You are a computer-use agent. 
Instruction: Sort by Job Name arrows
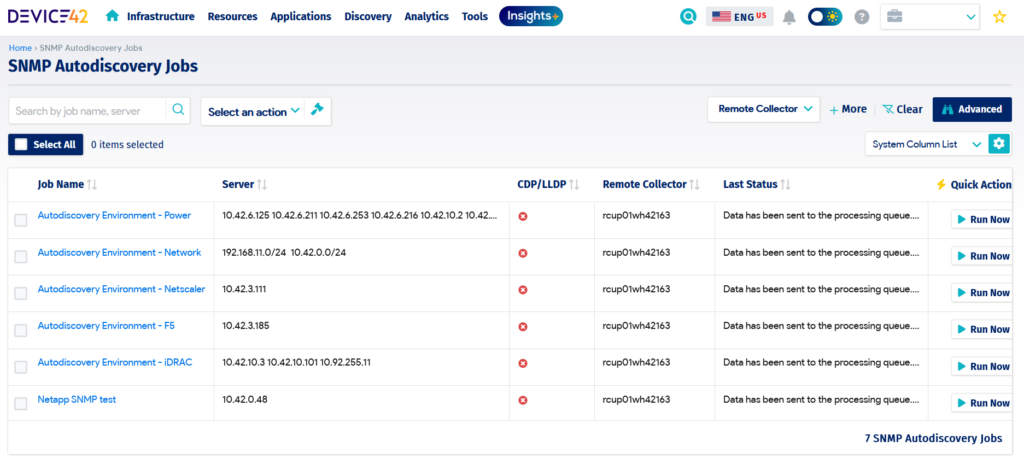tap(92, 185)
